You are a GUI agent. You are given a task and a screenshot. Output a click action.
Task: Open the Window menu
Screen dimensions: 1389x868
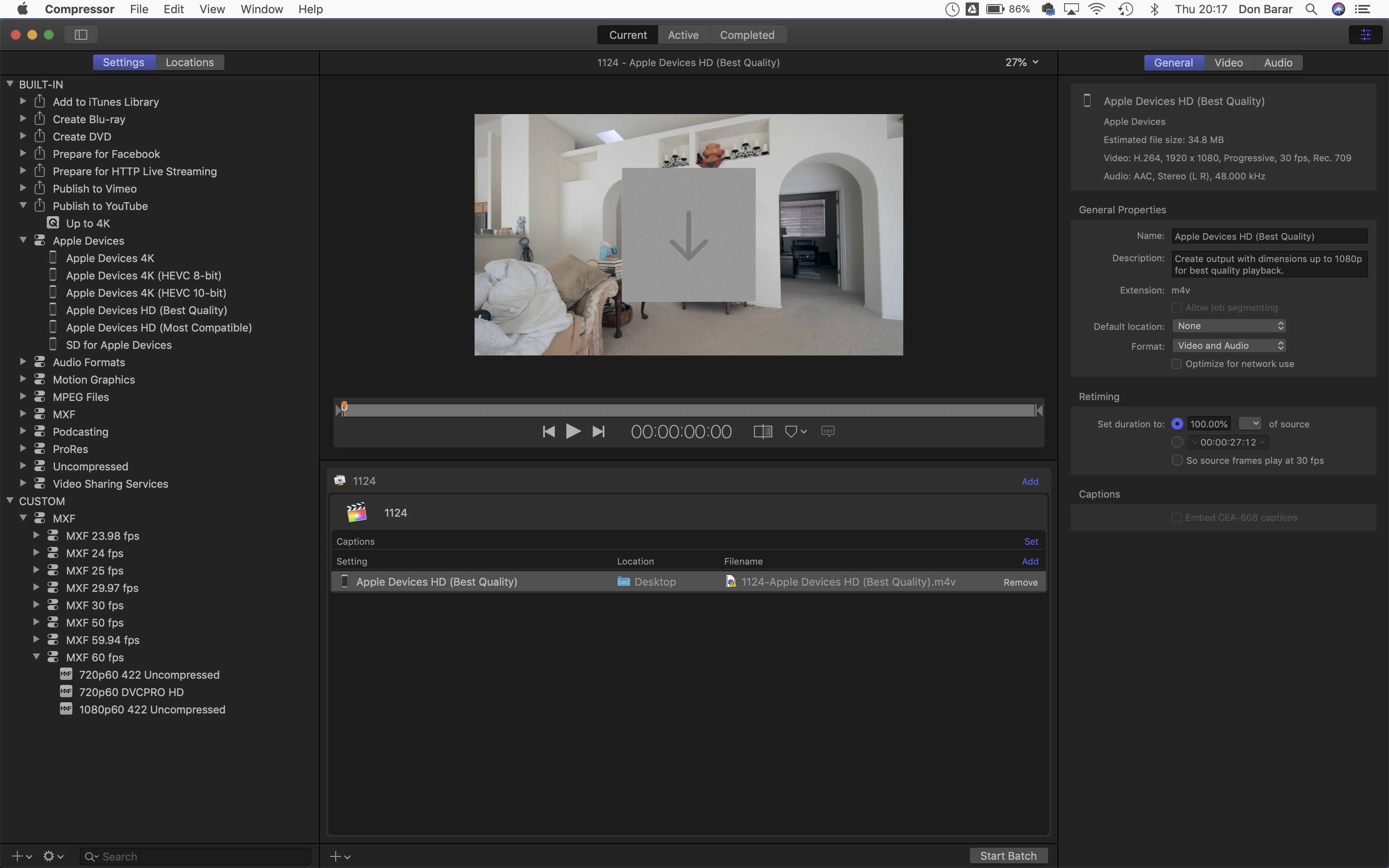click(x=262, y=9)
